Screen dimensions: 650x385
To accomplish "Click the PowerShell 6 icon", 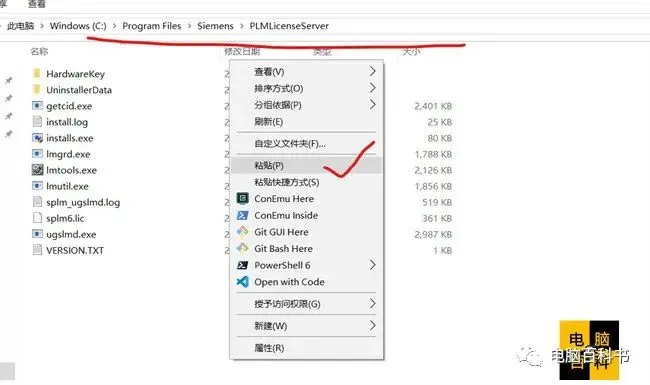I will (x=243, y=265).
